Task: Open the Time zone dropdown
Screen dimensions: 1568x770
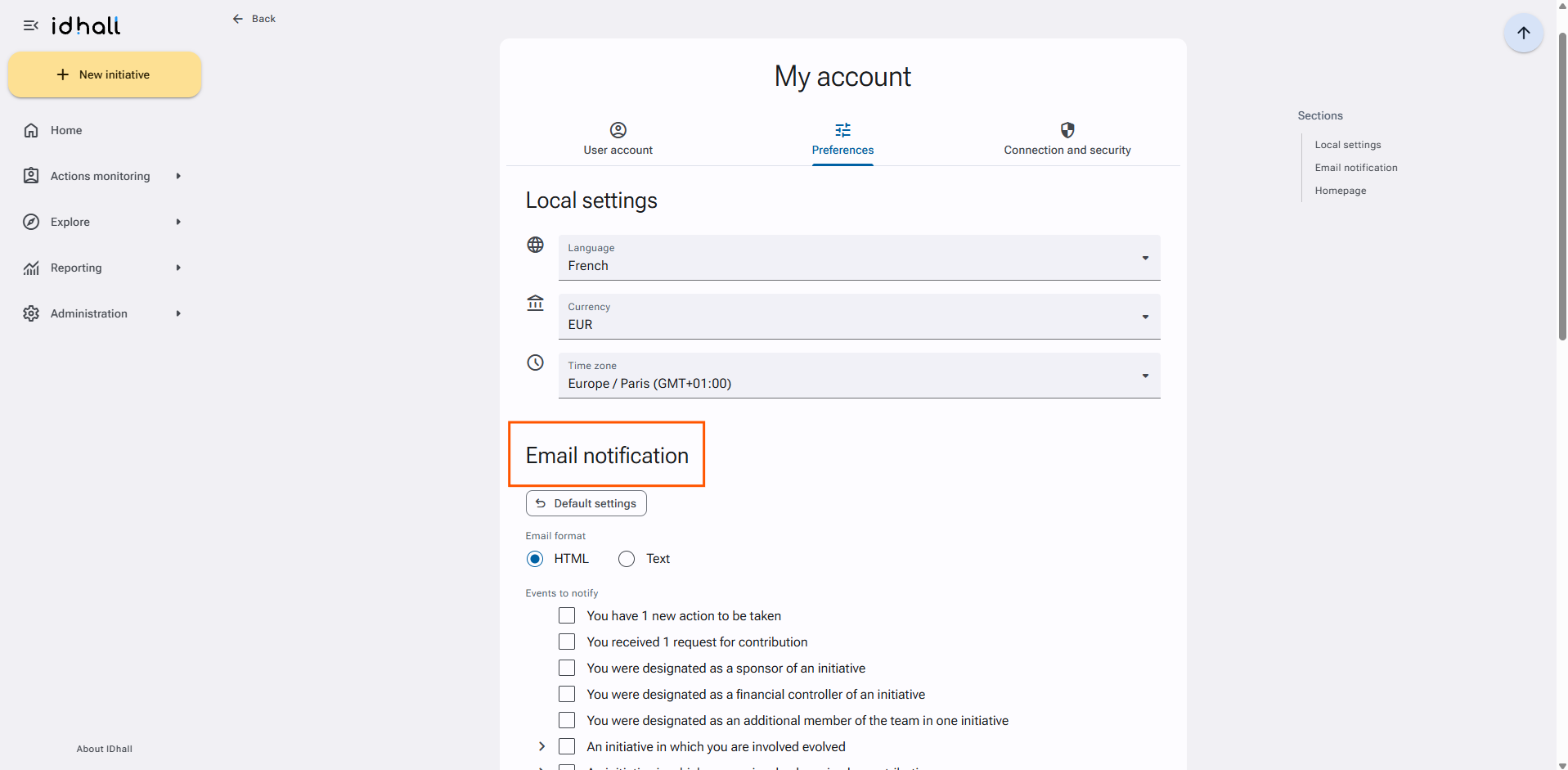Action: point(859,376)
